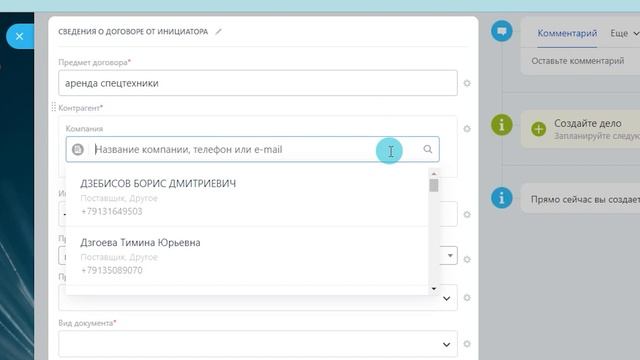The width and height of the screenshot is (640, 360).
Task: Click into Предмет договора input field
Action: tap(258, 83)
